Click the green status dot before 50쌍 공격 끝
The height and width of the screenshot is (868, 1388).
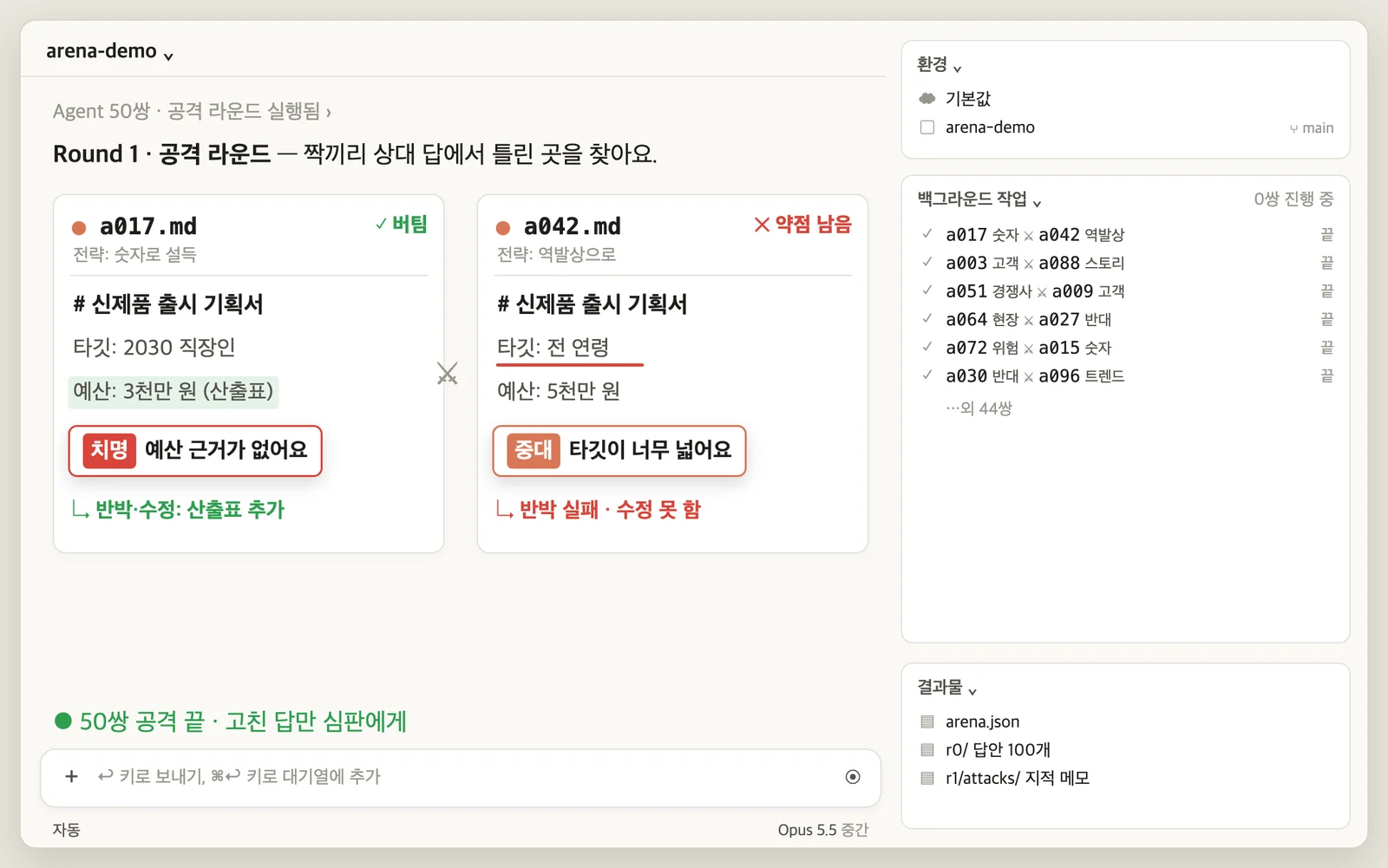click(62, 721)
